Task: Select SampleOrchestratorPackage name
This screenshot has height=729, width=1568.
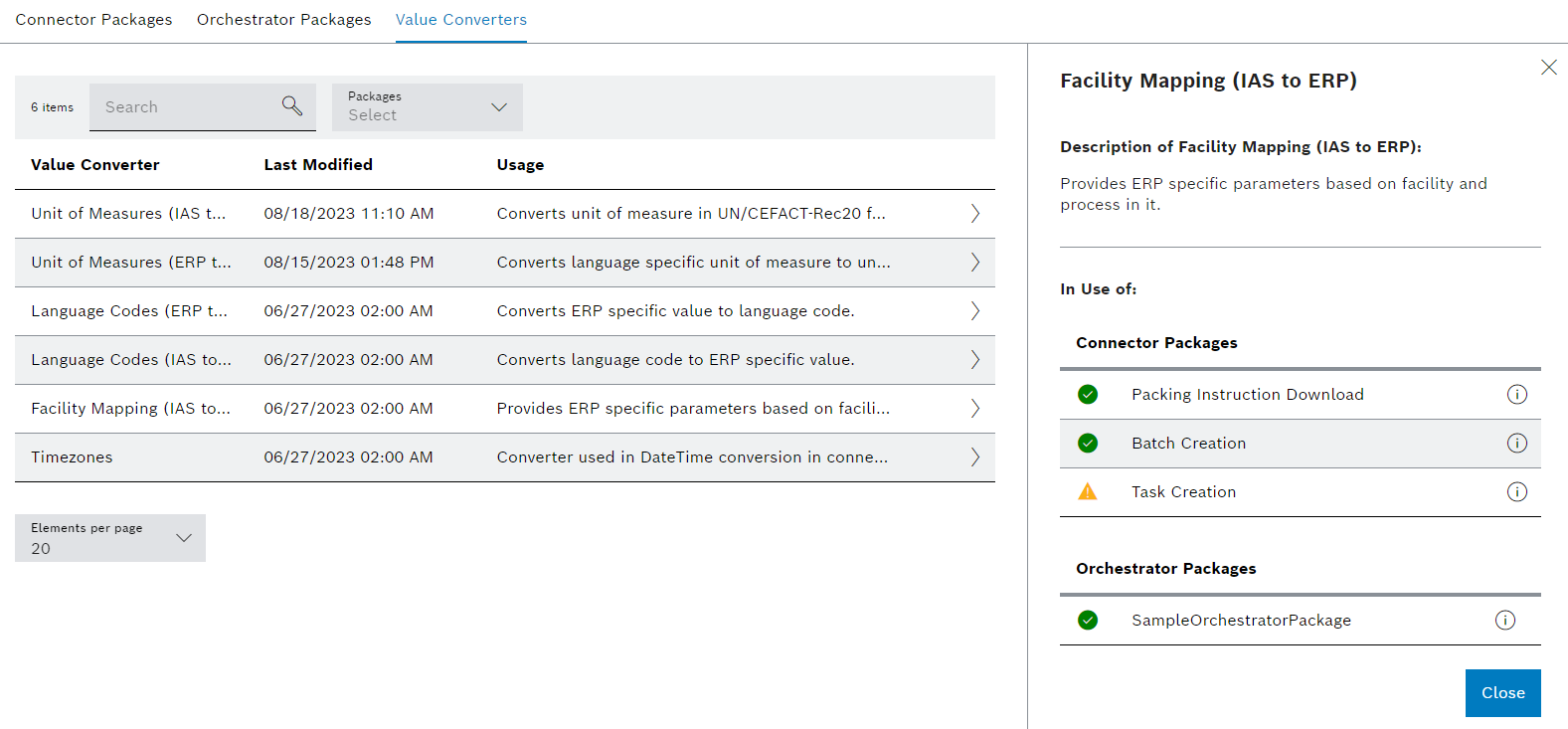Action: pyautogui.click(x=1241, y=621)
